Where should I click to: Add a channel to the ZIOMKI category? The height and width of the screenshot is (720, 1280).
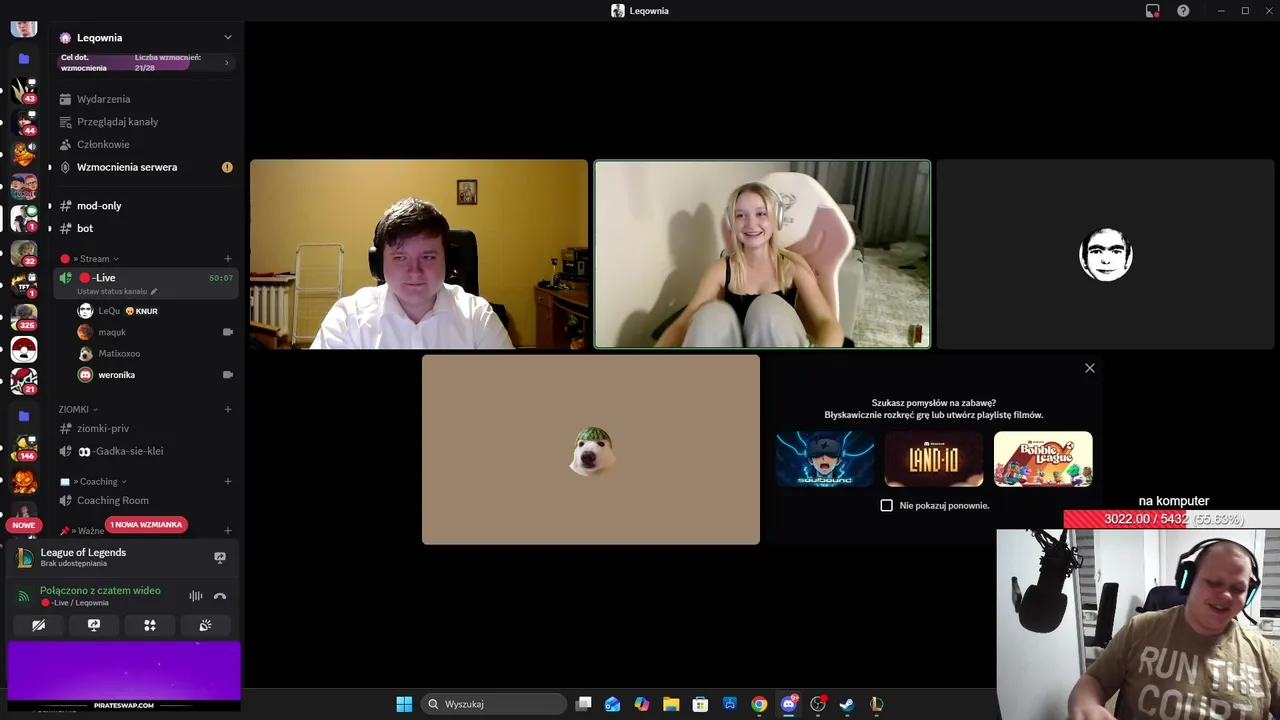coord(228,409)
